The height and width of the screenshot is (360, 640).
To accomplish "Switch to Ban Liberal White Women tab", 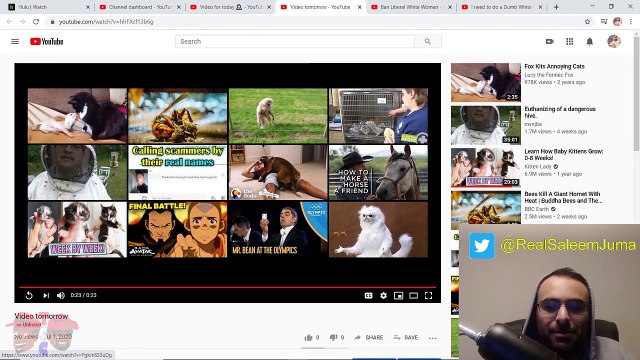I will point(411,7).
